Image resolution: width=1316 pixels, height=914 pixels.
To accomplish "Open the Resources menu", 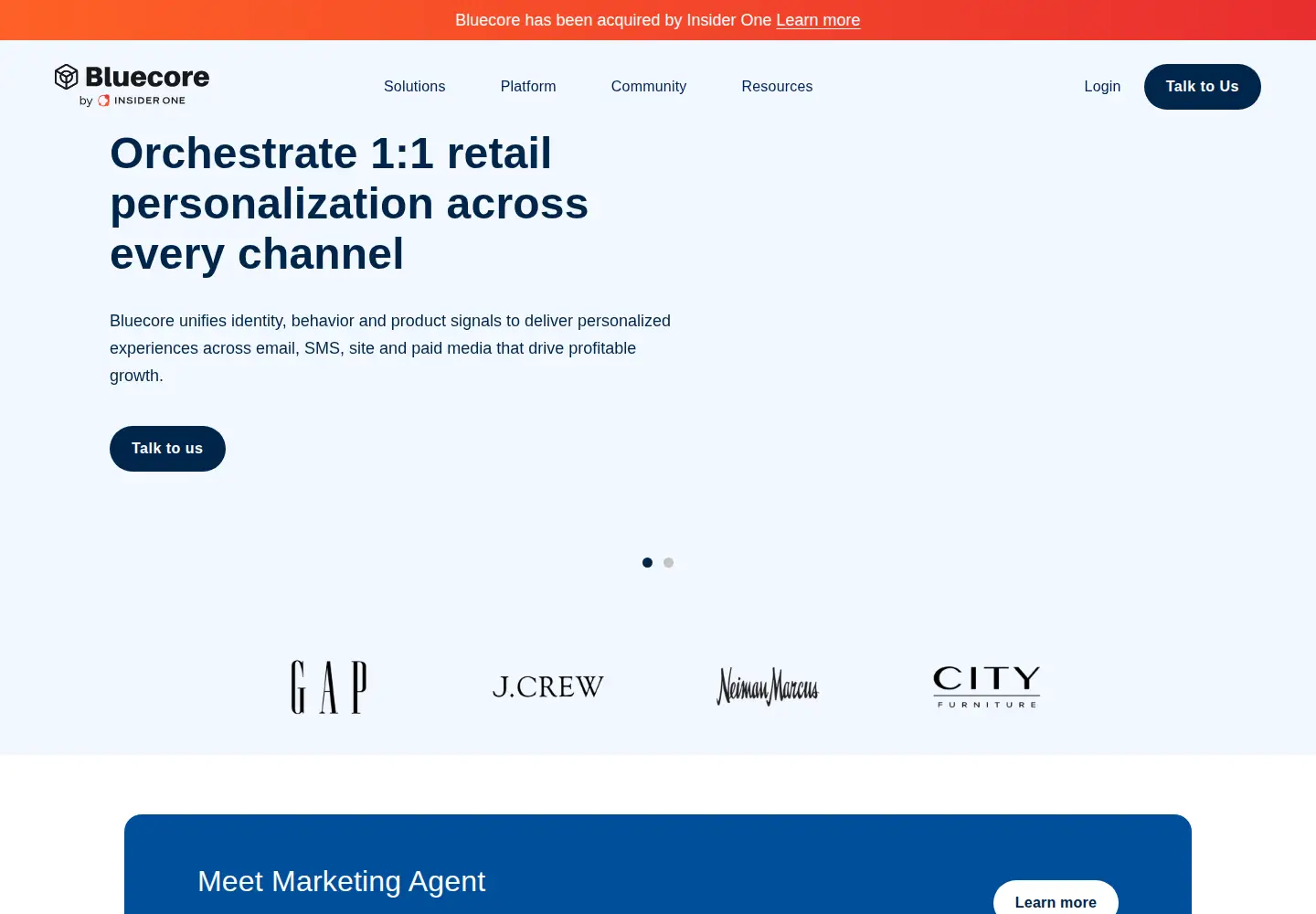I will [777, 86].
